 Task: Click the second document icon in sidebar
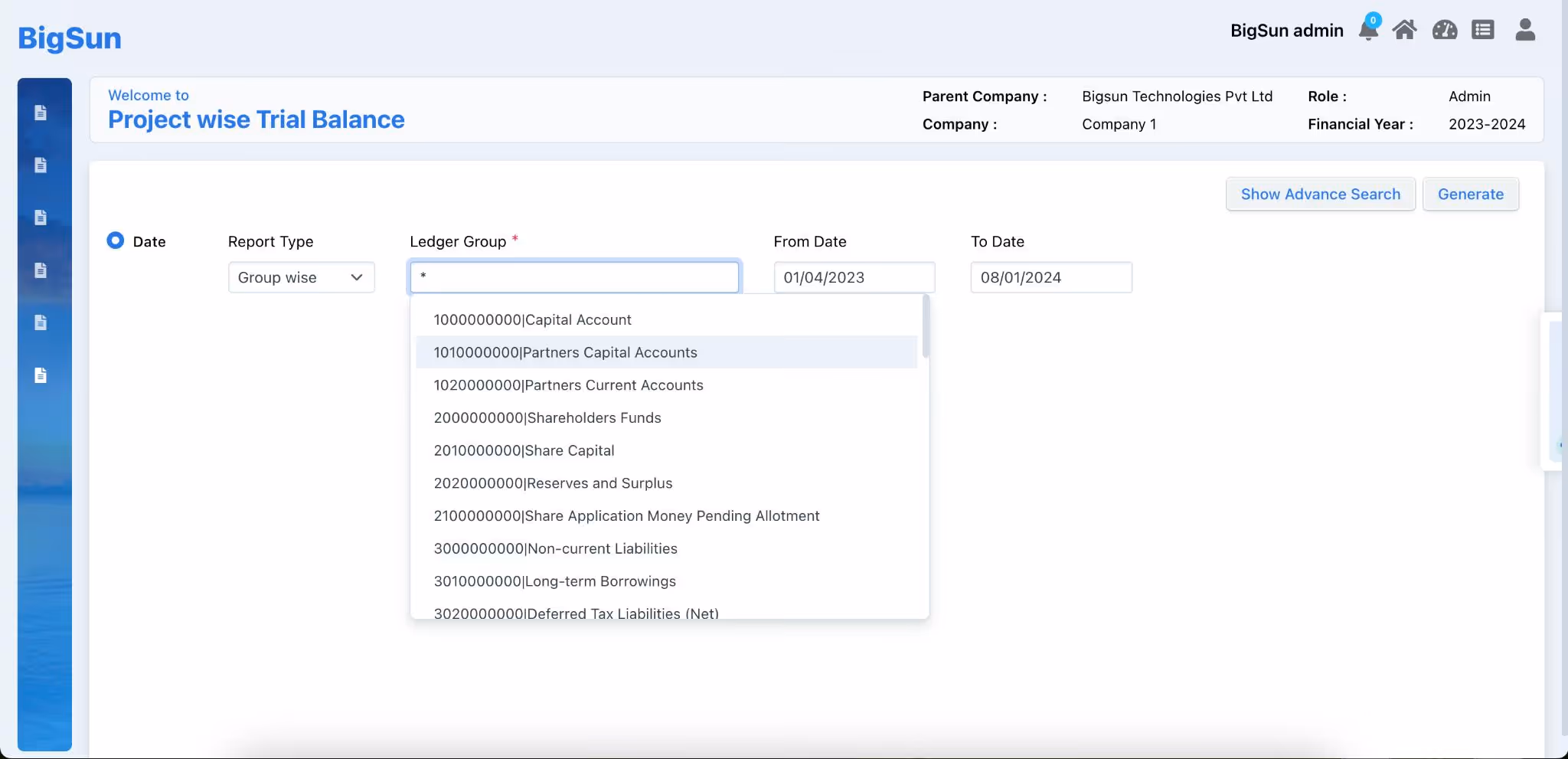coord(41,165)
